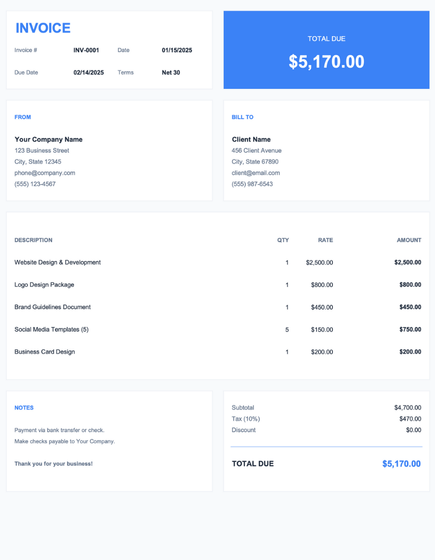The width and height of the screenshot is (435, 560).
Task: Select Business Card Design description
Action: (45, 352)
